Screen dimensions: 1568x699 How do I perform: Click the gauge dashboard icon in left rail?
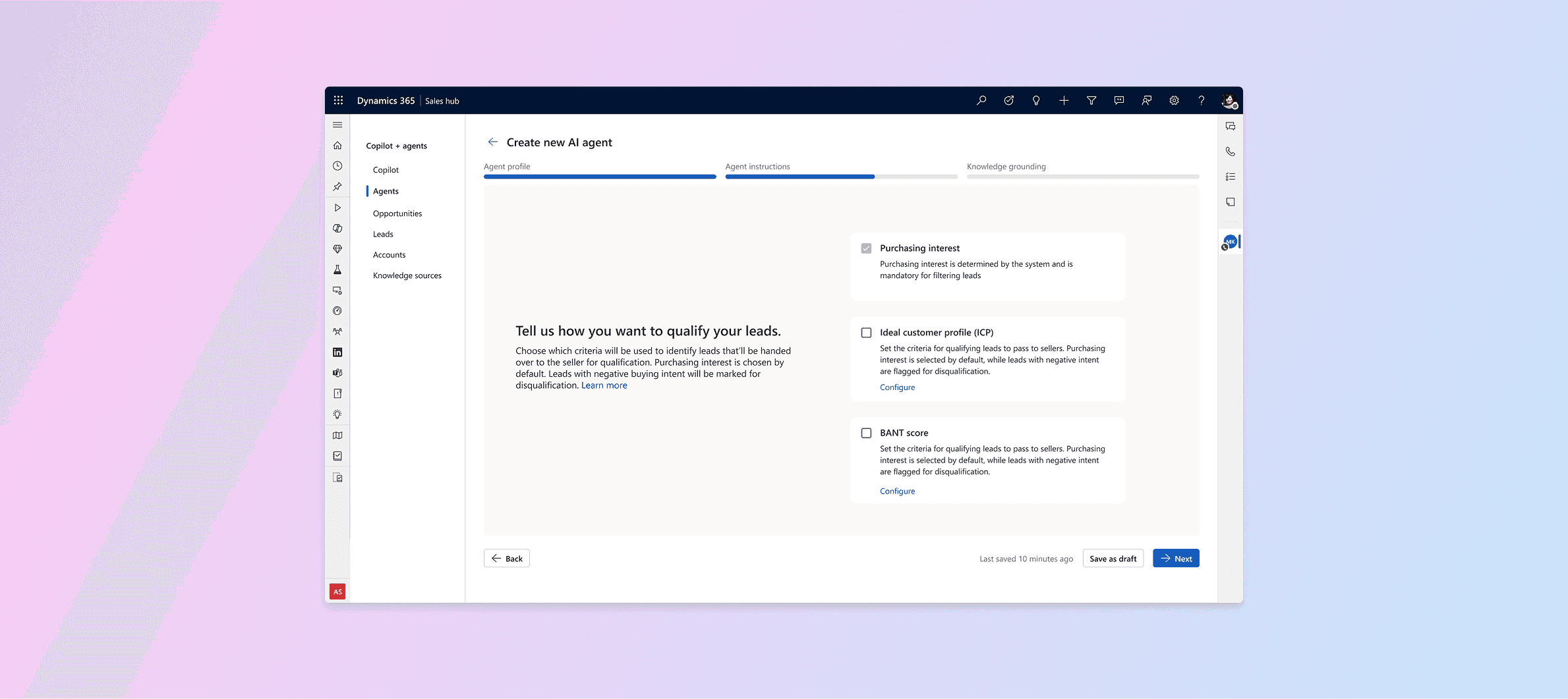(337, 311)
